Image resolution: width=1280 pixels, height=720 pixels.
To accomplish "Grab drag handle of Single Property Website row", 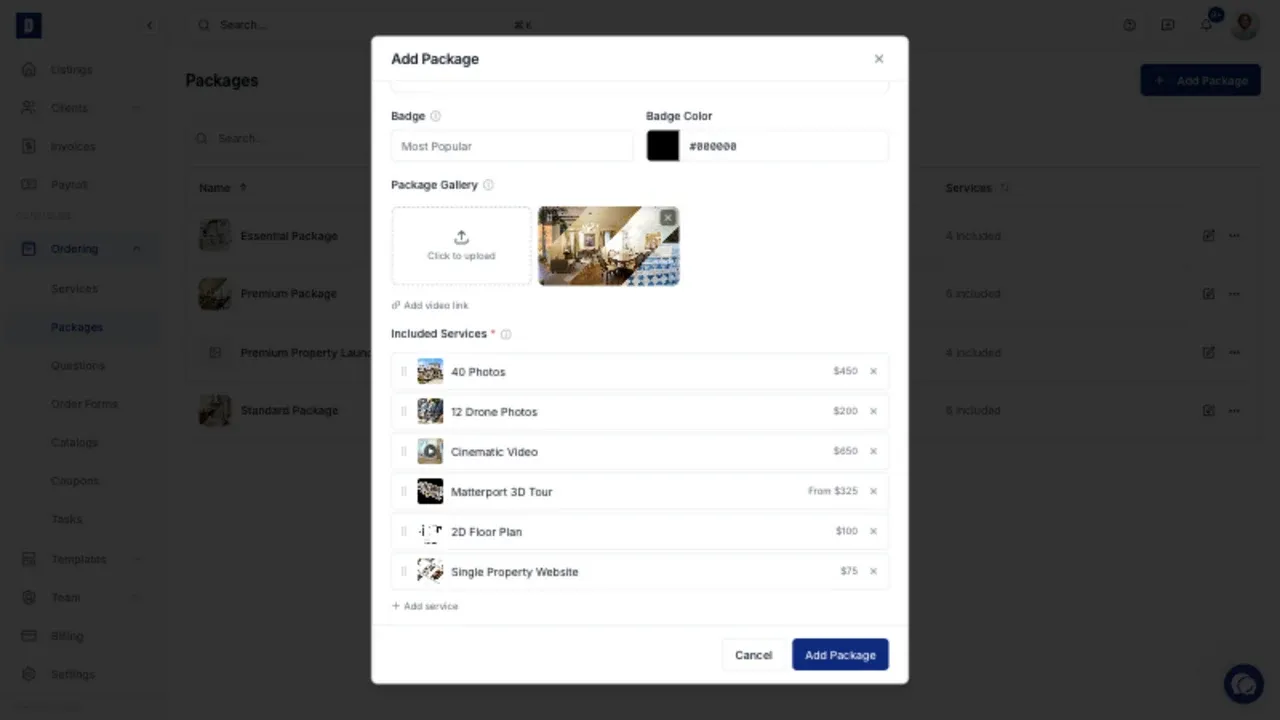I will (x=404, y=571).
